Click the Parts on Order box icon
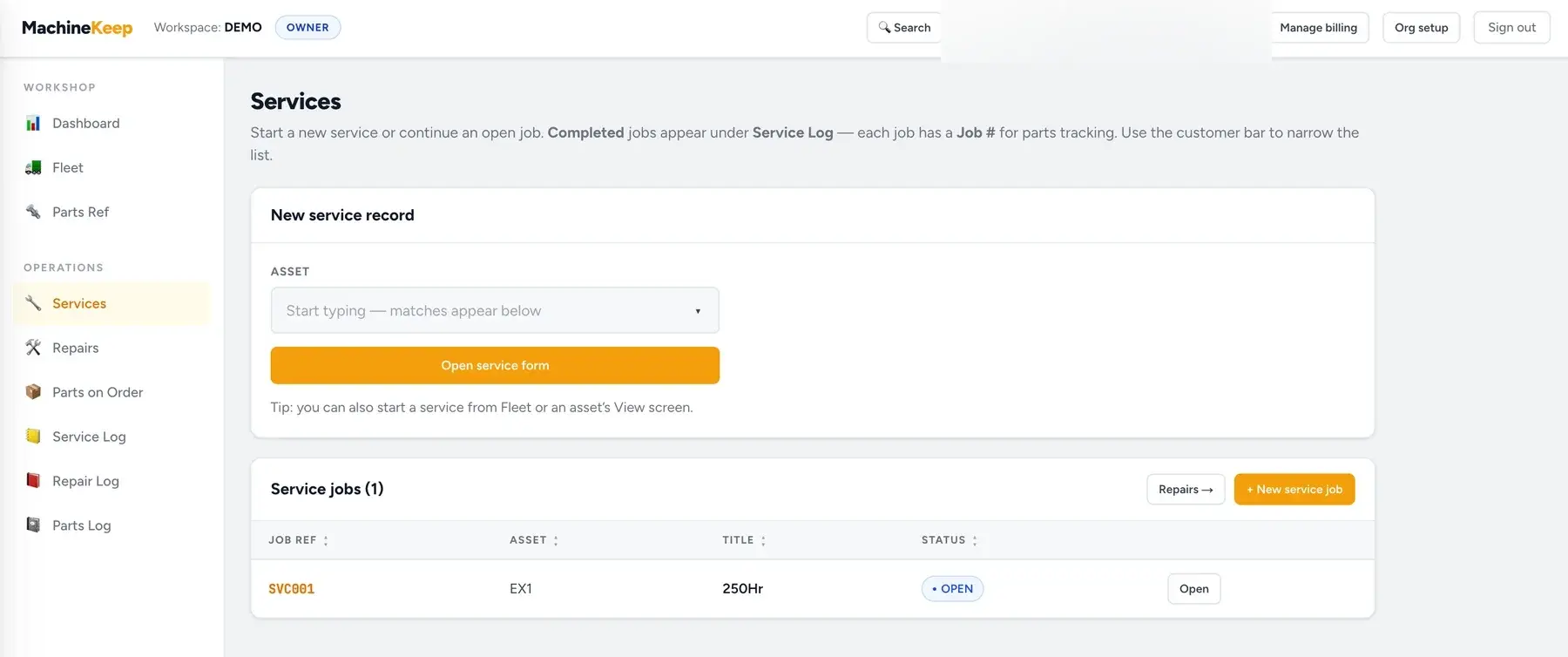 pyautogui.click(x=33, y=392)
